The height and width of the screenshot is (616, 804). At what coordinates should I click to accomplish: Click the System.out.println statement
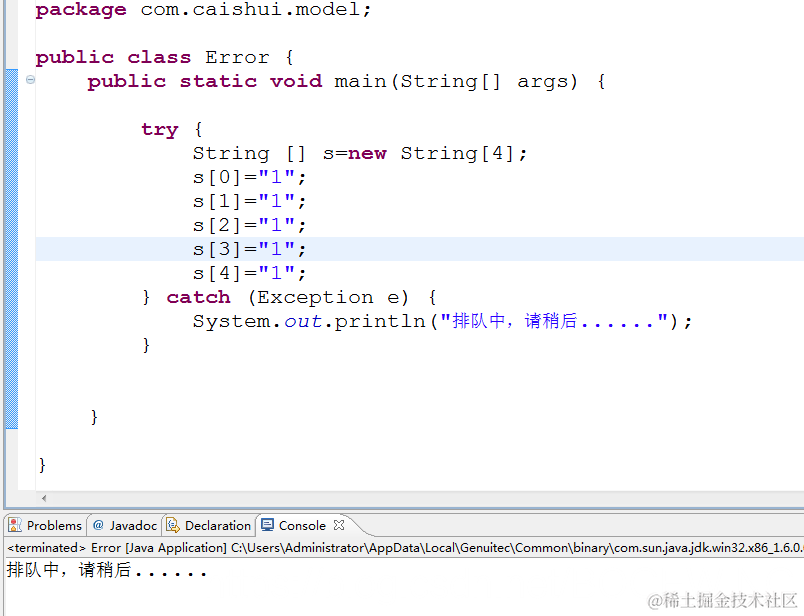(x=443, y=321)
